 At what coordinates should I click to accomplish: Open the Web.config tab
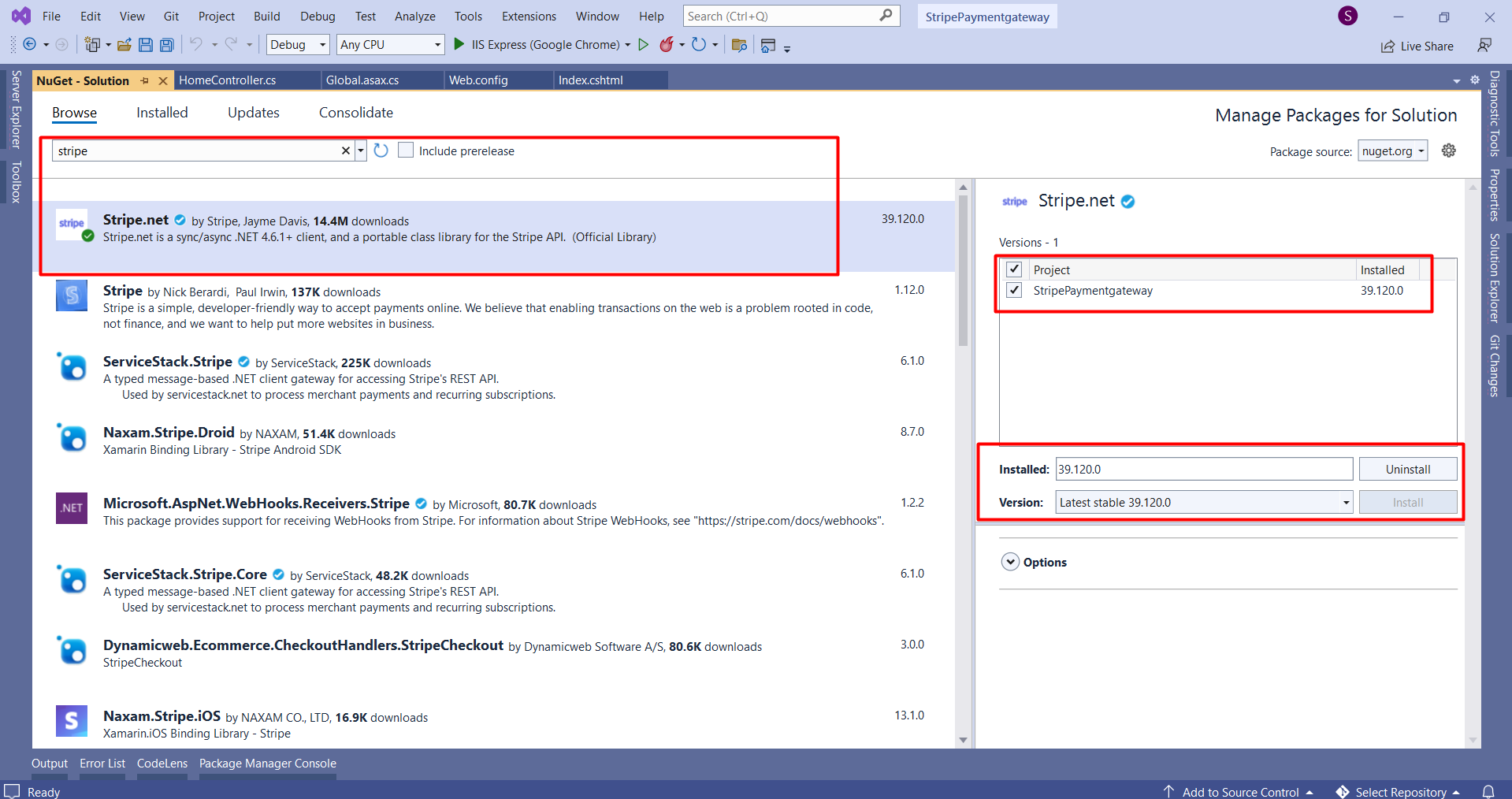click(x=478, y=80)
